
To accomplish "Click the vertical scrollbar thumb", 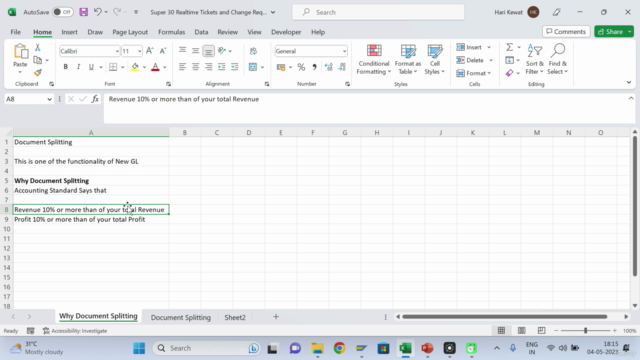I will 635,206.
